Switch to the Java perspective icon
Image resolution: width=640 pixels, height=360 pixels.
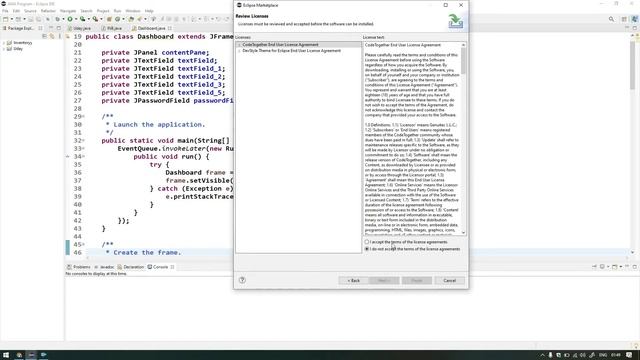pyautogui.click(x=635, y=19)
